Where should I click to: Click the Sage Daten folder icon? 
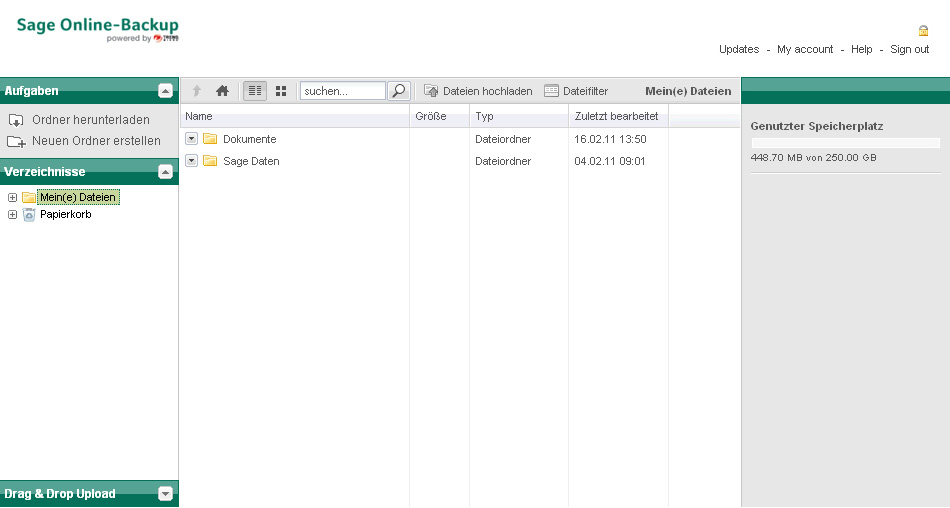point(210,161)
